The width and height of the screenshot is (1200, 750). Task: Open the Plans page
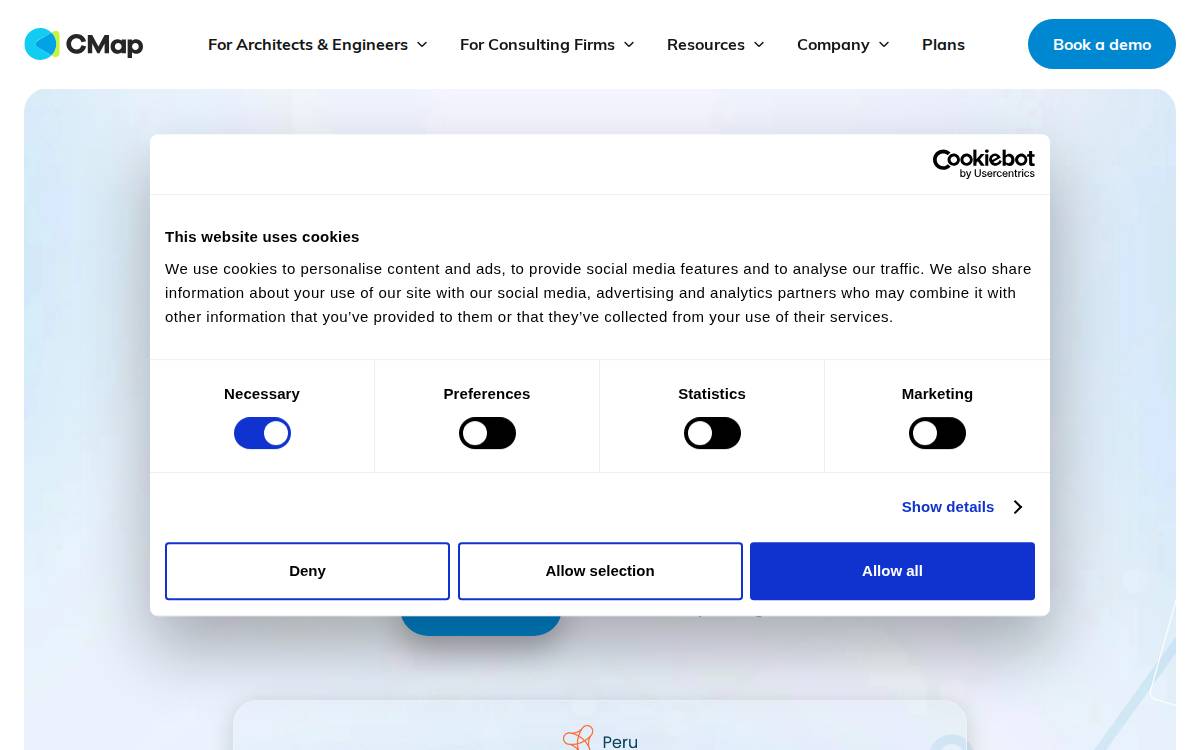pyautogui.click(x=943, y=44)
